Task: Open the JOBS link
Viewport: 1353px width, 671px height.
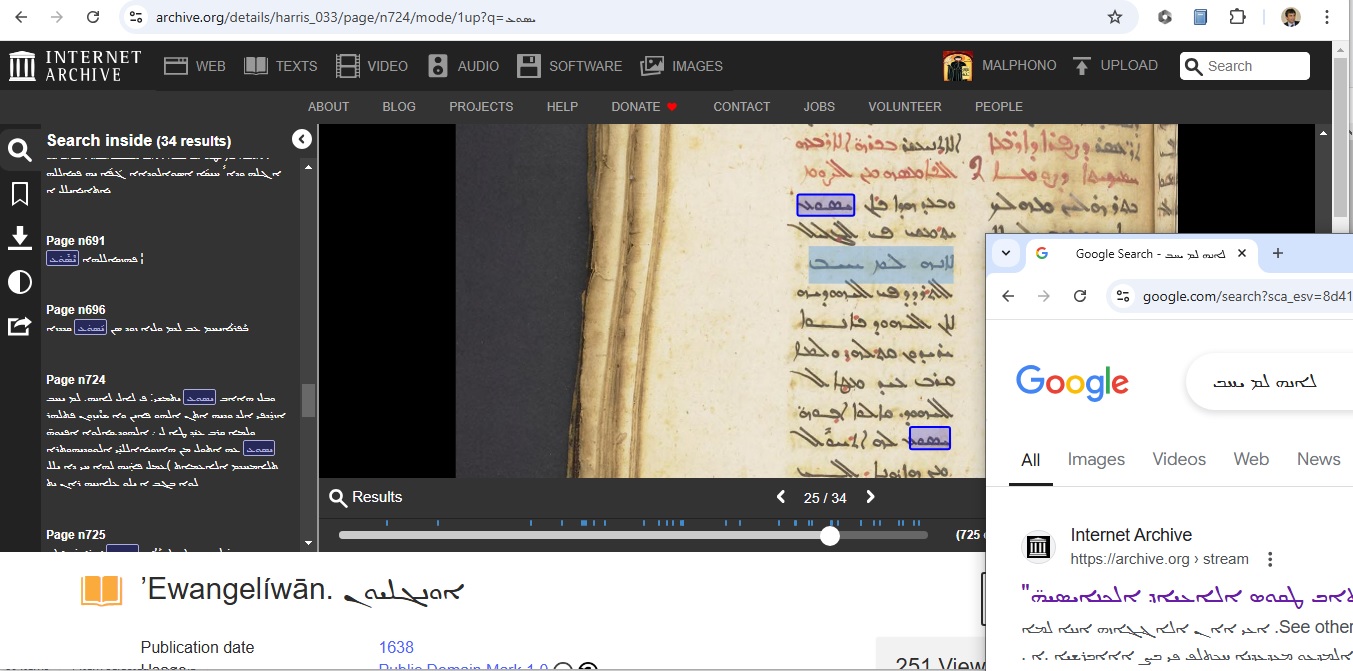Action: [x=819, y=106]
